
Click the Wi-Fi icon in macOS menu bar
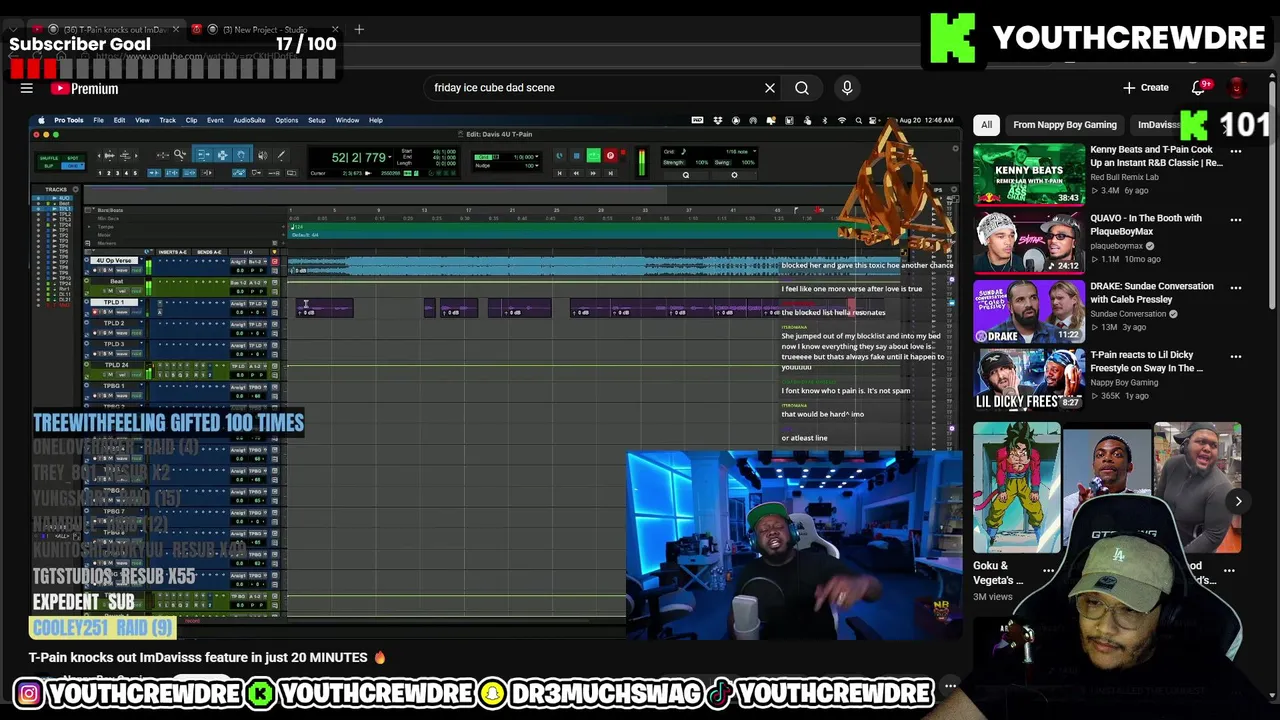pos(842,120)
